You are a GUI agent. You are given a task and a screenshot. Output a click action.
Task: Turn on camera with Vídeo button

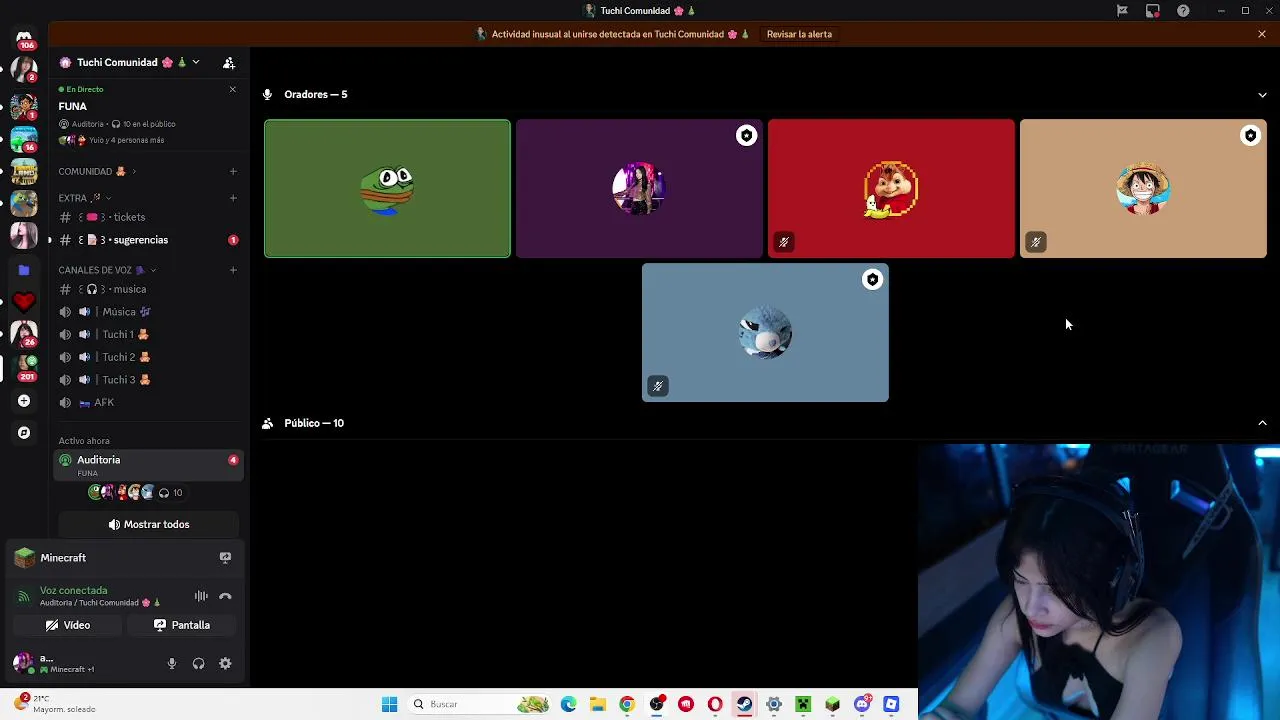point(68,625)
